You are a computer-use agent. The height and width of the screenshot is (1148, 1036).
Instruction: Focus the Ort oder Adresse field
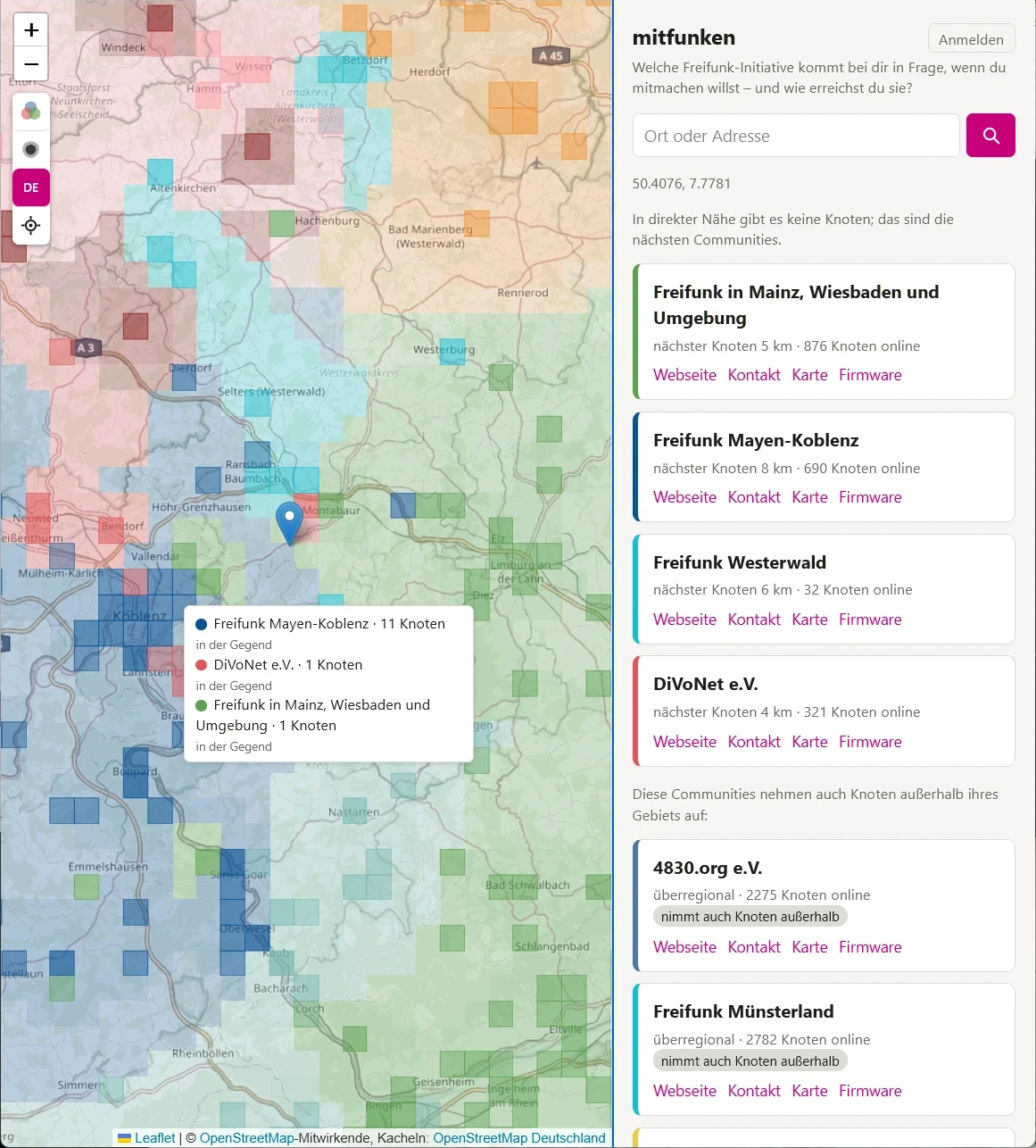click(x=796, y=136)
